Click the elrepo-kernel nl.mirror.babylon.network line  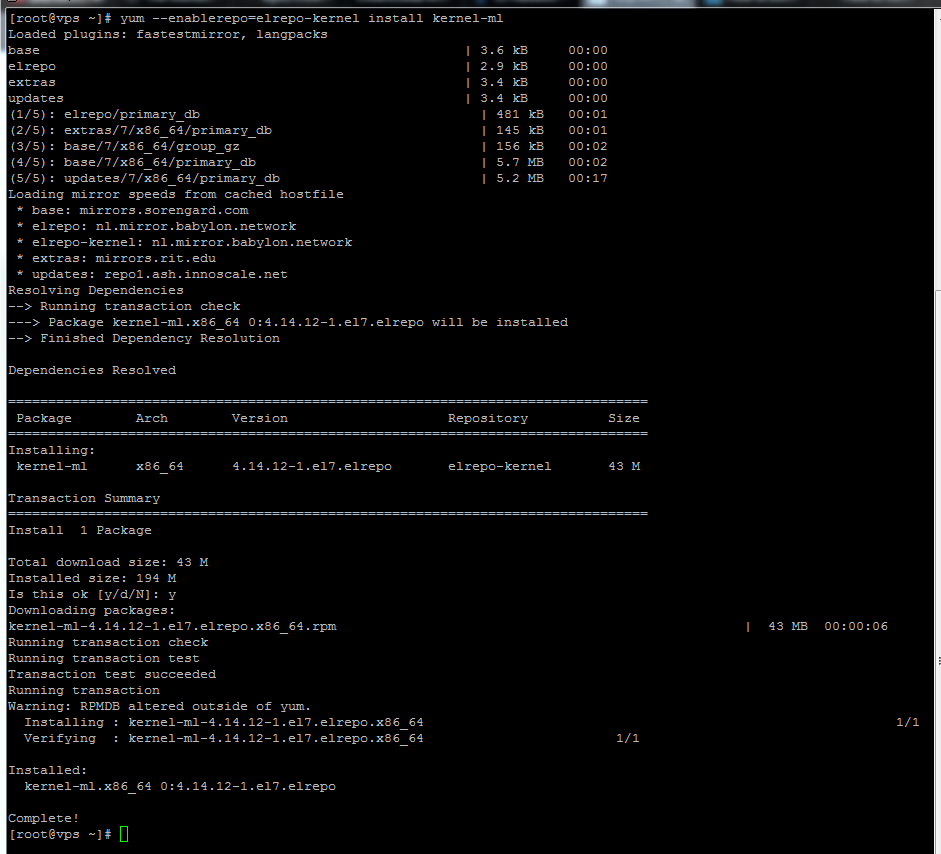pos(184,242)
